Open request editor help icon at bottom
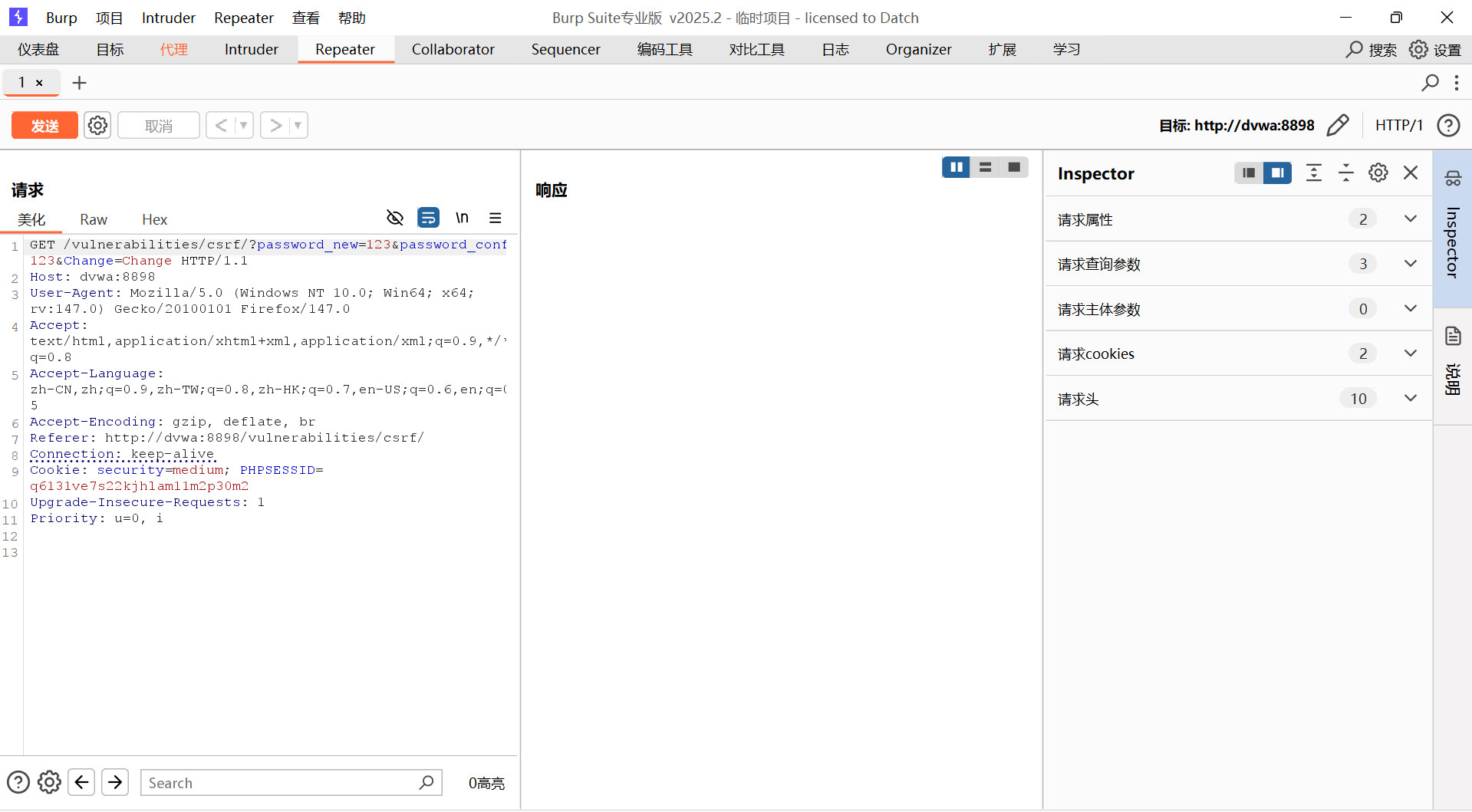Viewport: 1472px width, 812px height. 18,782
